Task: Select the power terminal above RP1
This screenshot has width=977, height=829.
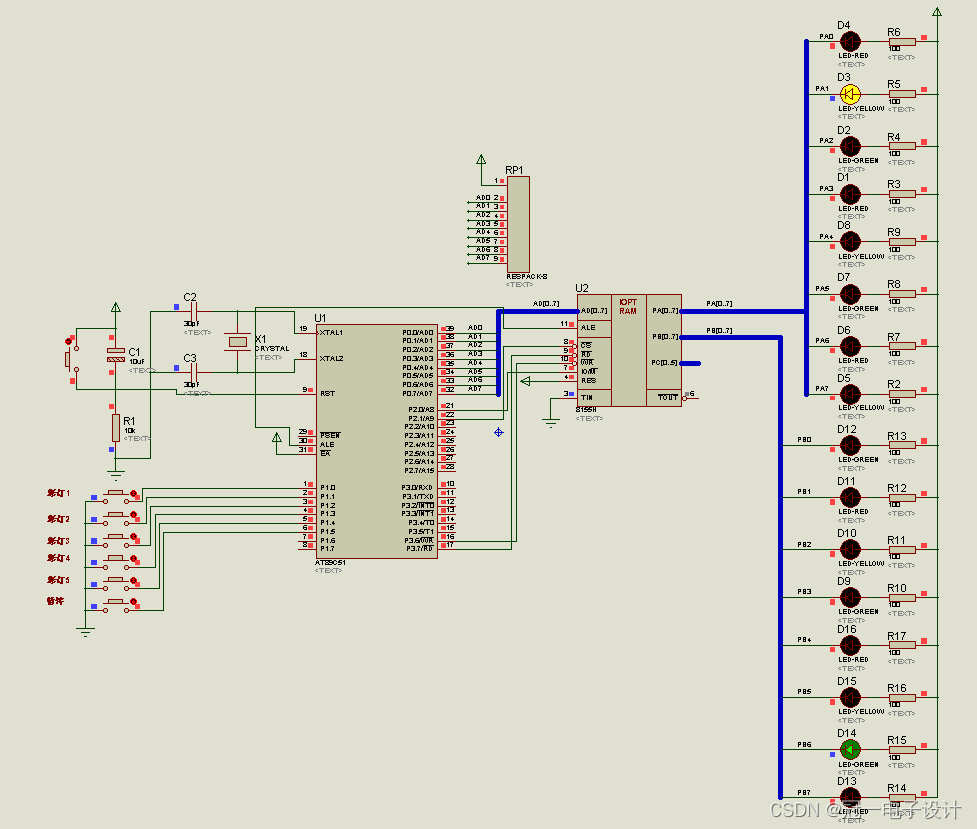Action: [x=481, y=160]
